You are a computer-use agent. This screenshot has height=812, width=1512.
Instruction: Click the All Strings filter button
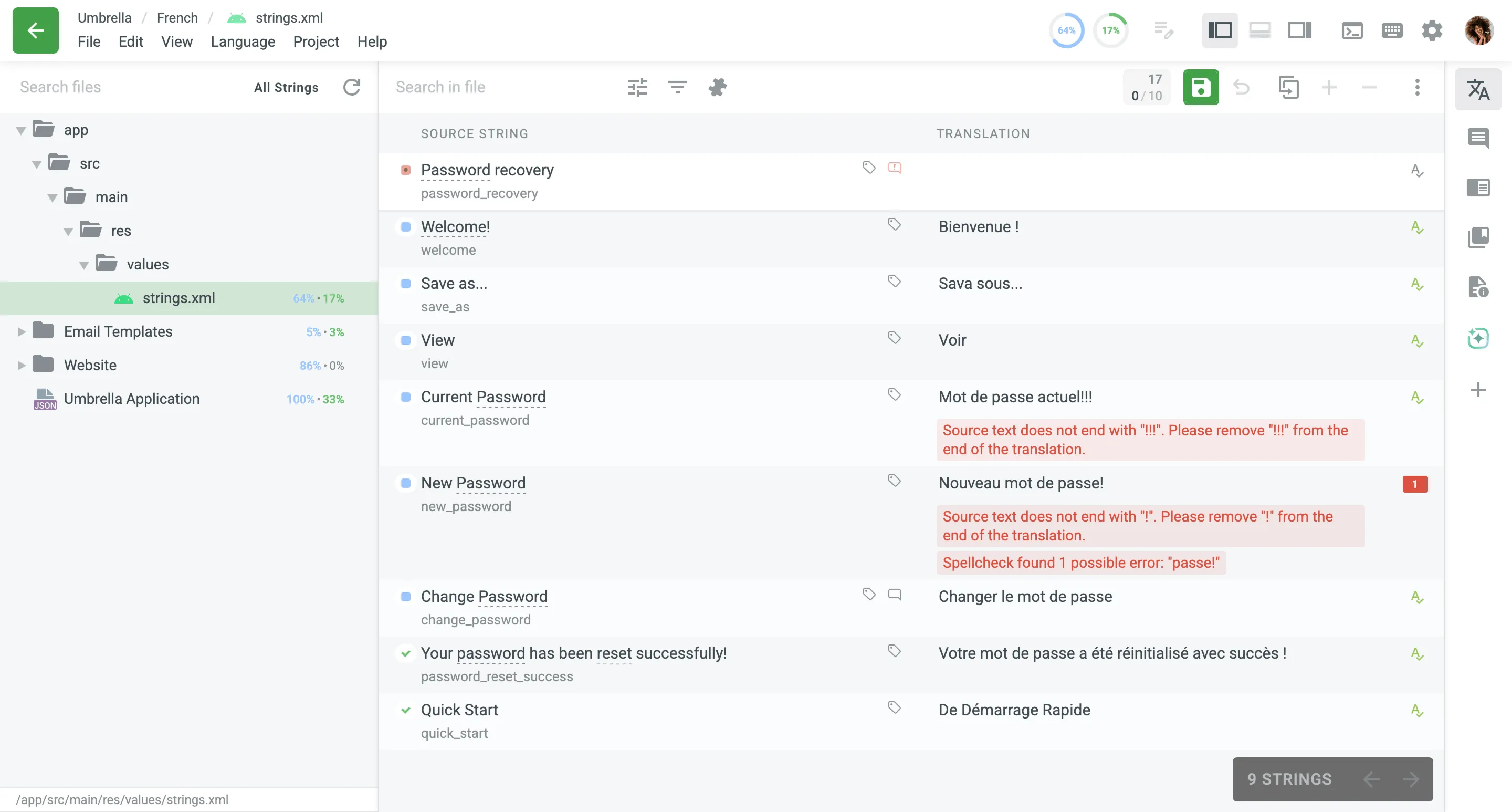[286, 87]
